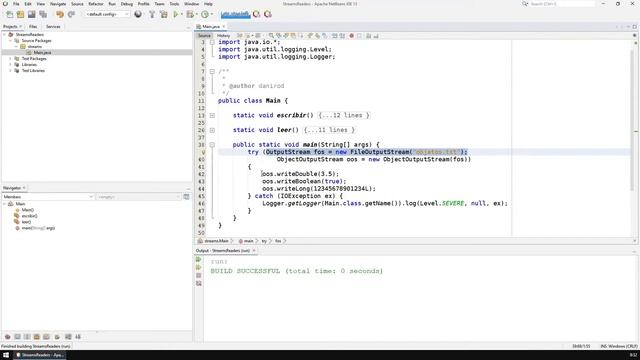The image size is (640, 360).
Task: Click the Build Project hammer icon
Action: click(x=152, y=14)
